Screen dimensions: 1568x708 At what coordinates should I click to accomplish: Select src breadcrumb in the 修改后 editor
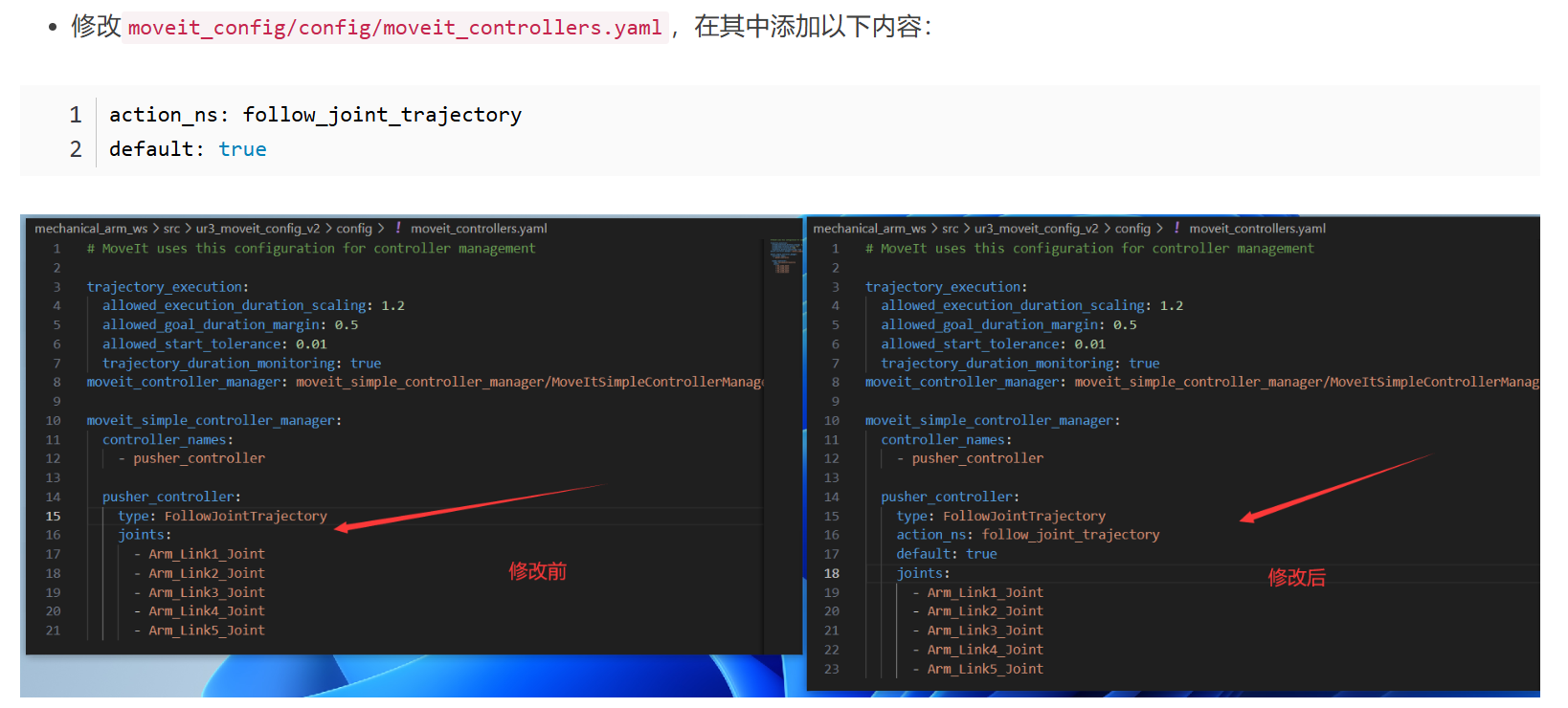[x=950, y=229]
